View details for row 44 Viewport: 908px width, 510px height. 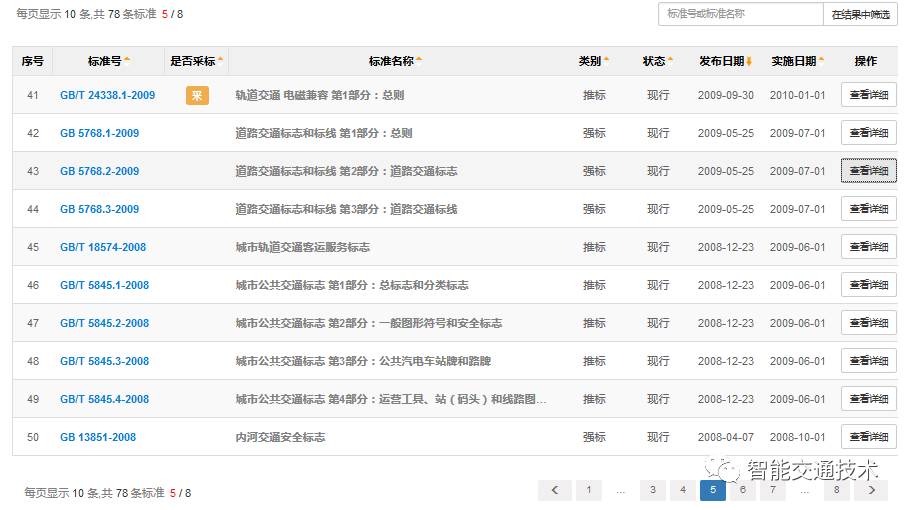tap(869, 208)
